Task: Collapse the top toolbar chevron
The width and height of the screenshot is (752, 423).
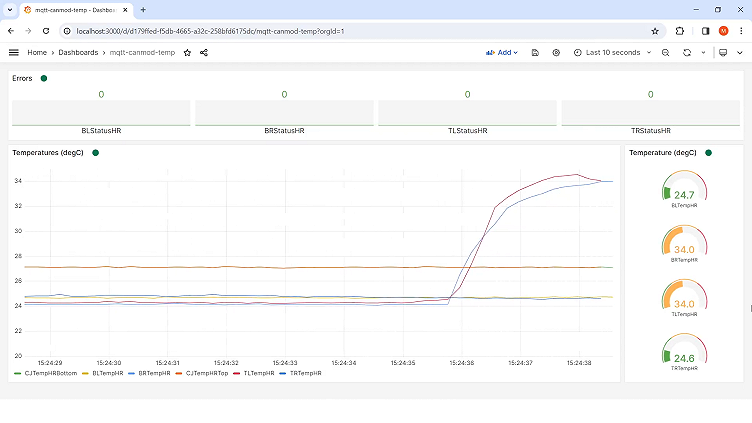Action: coord(740,53)
